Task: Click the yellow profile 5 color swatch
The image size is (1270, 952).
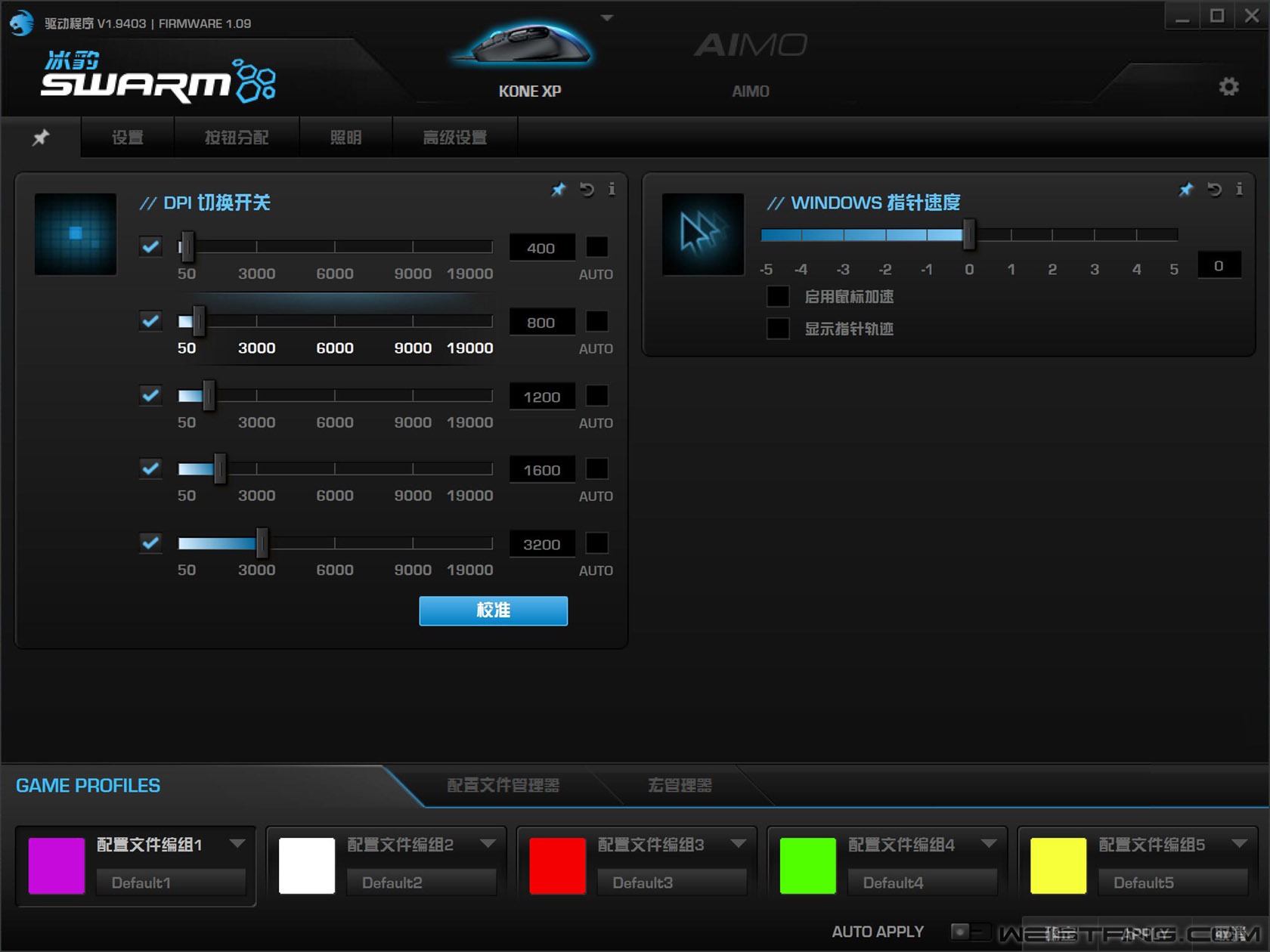Action: pyautogui.click(x=1058, y=866)
